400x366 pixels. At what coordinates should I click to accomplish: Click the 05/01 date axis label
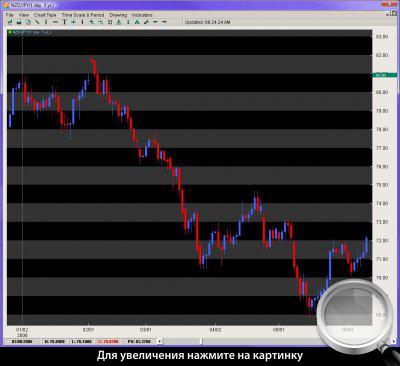pos(279,330)
